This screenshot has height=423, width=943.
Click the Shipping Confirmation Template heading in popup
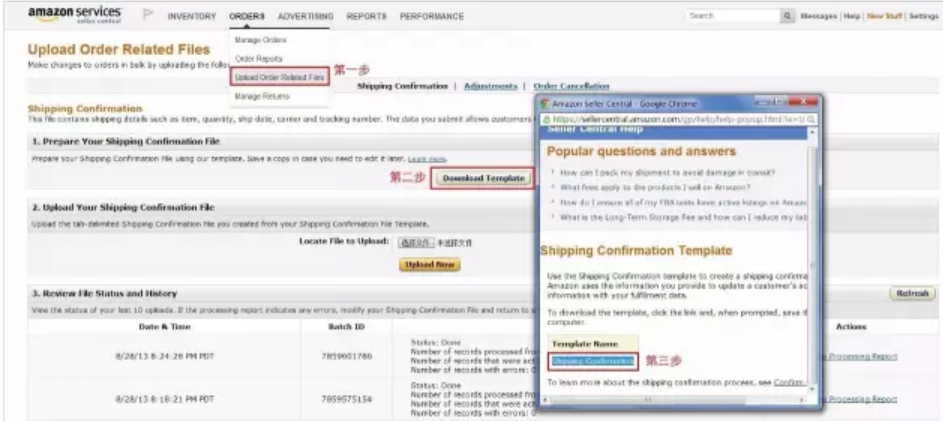click(636, 250)
